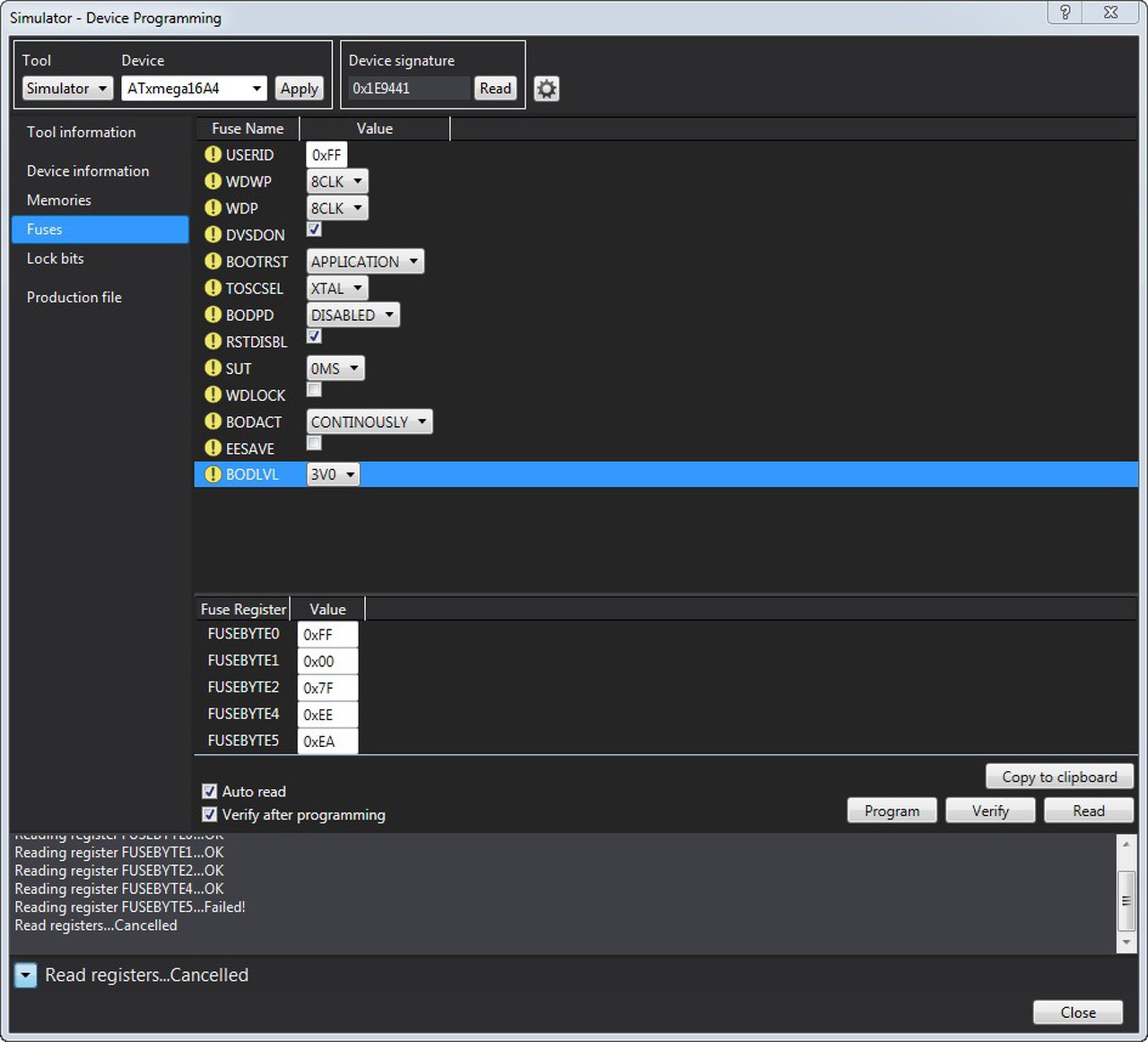
Task: Click the warning icon beside BODLVL
Action: tap(213, 474)
